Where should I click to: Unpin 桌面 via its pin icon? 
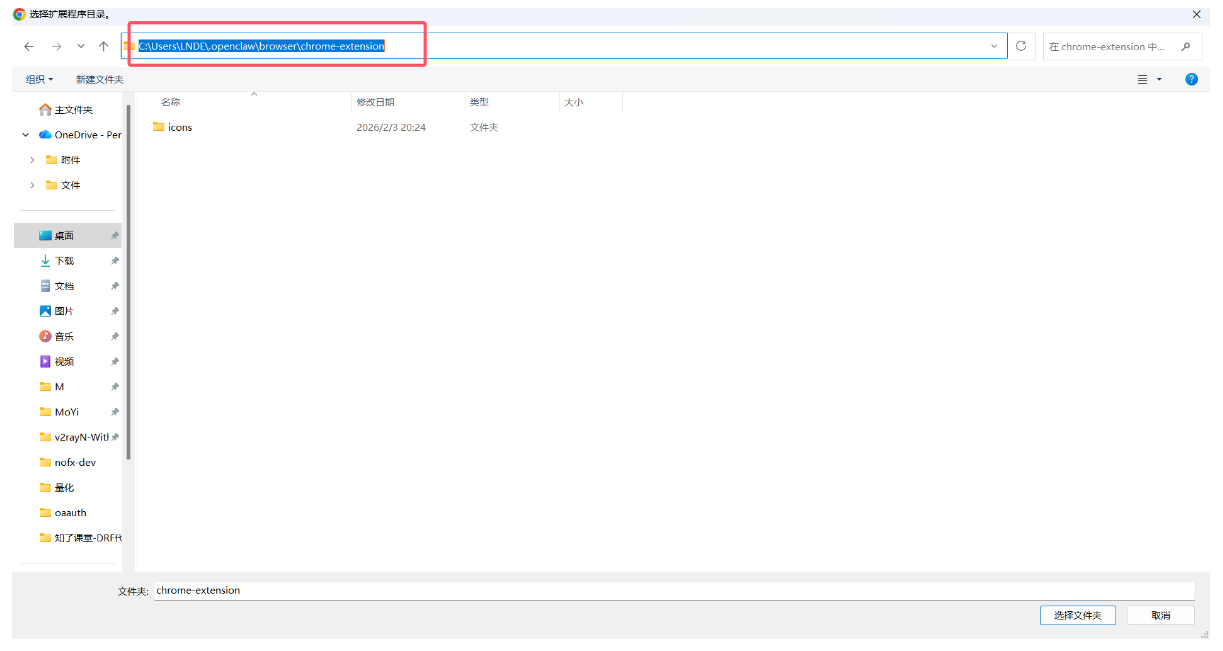click(115, 236)
